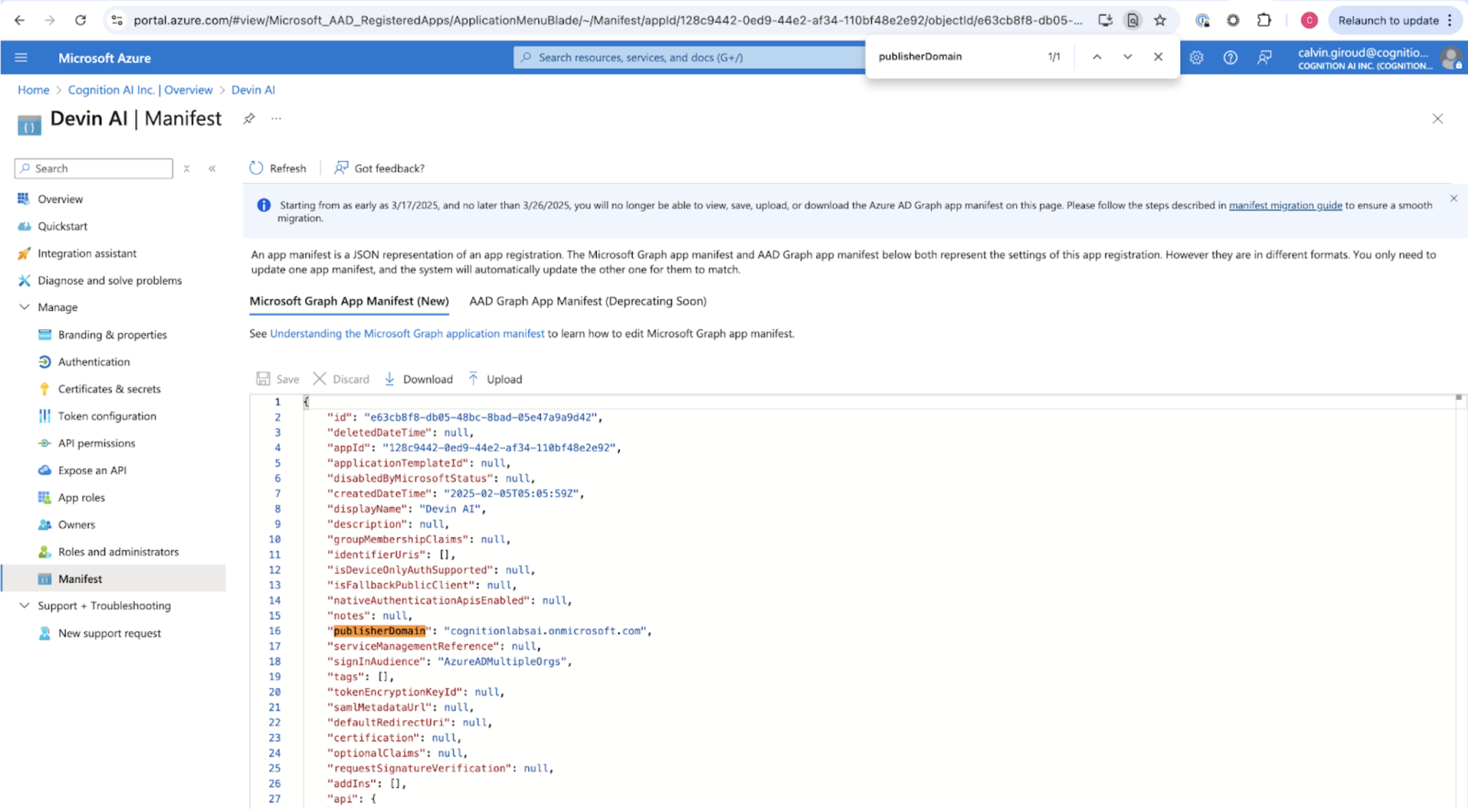Collapse the sidebar with double chevron
The height and width of the screenshot is (812, 1468).
pyautogui.click(x=212, y=169)
